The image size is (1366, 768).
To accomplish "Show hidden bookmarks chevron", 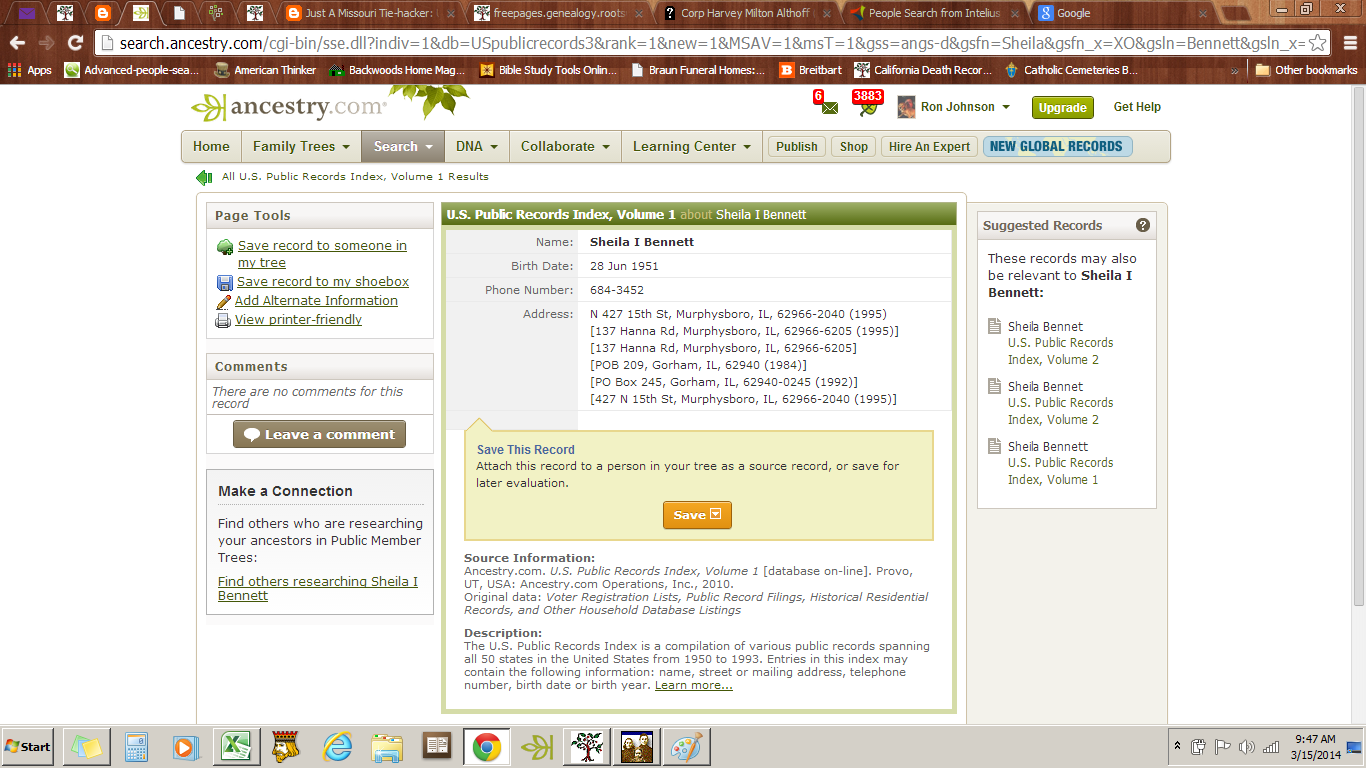I will [x=1235, y=70].
